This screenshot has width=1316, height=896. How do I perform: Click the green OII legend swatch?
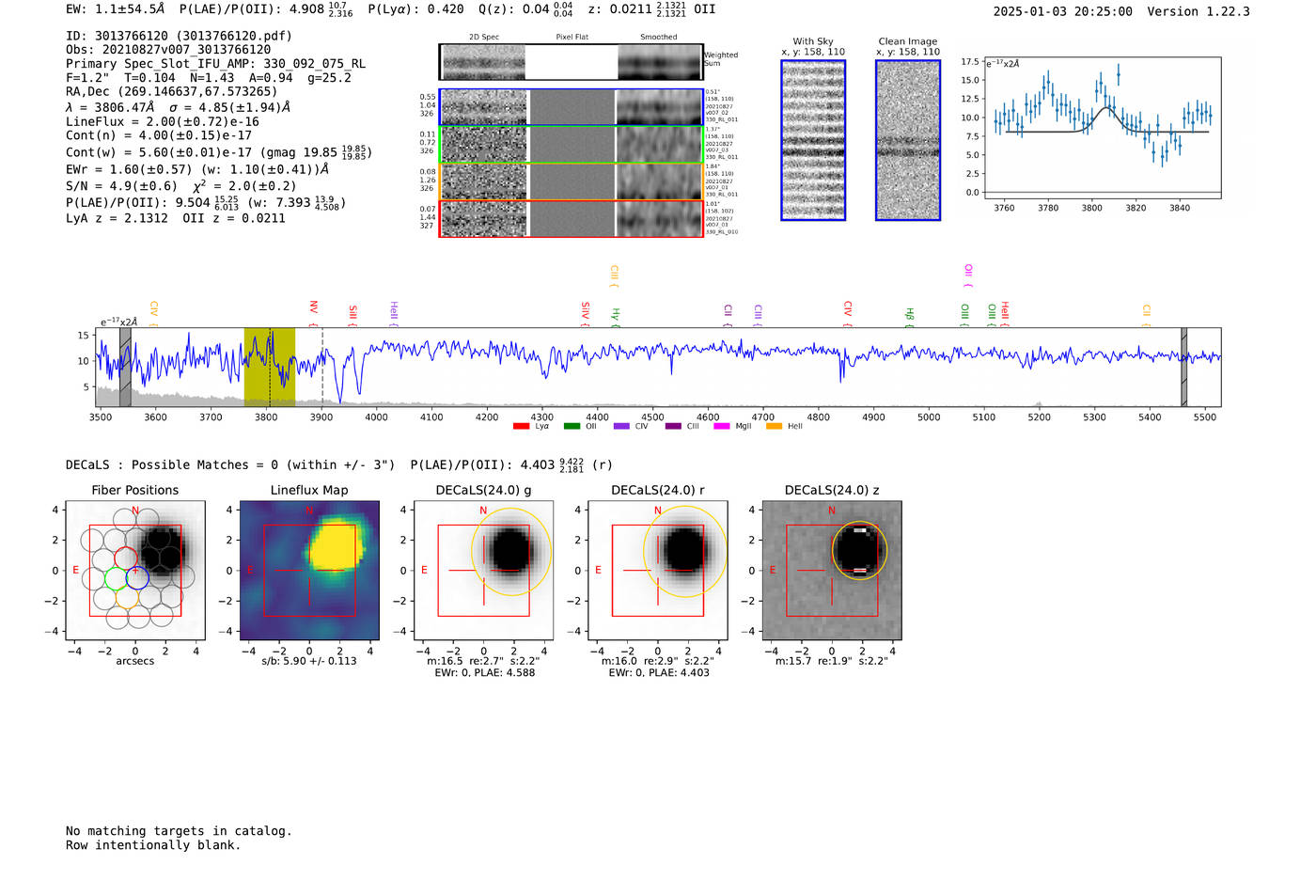(x=572, y=427)
